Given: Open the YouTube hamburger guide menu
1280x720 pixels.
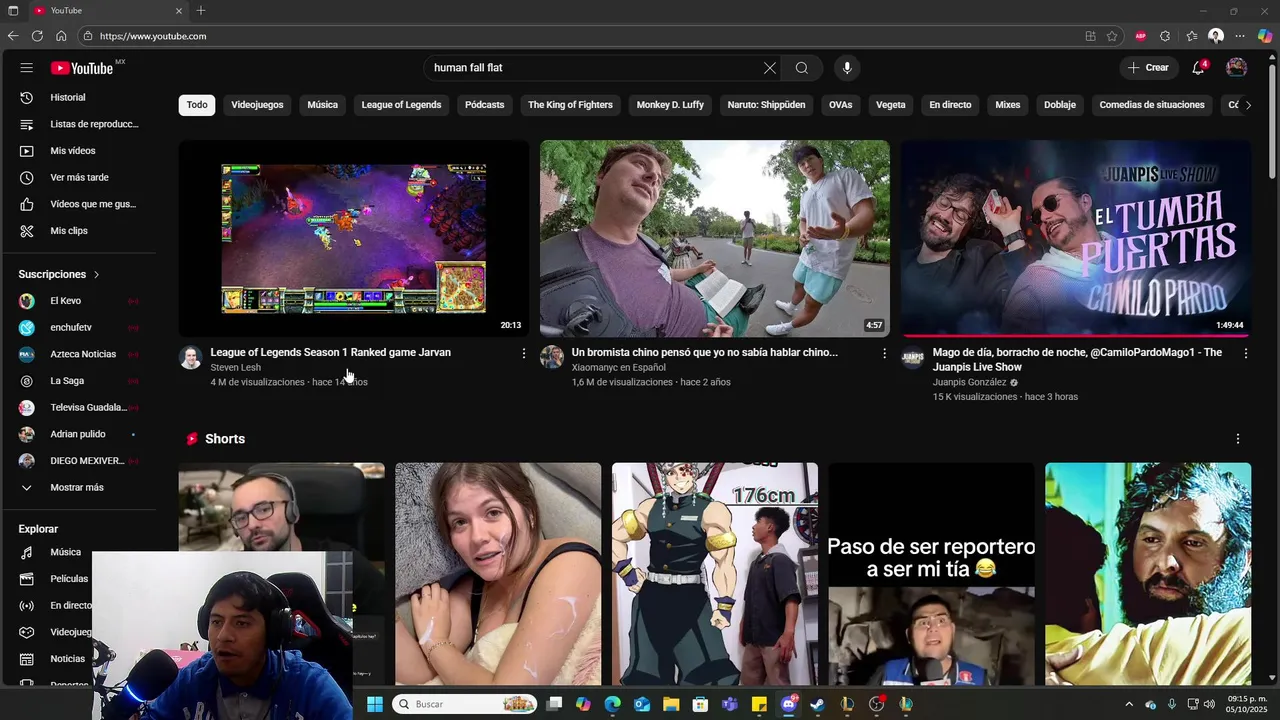Looking at the screenshot, I should pos(27,68).
